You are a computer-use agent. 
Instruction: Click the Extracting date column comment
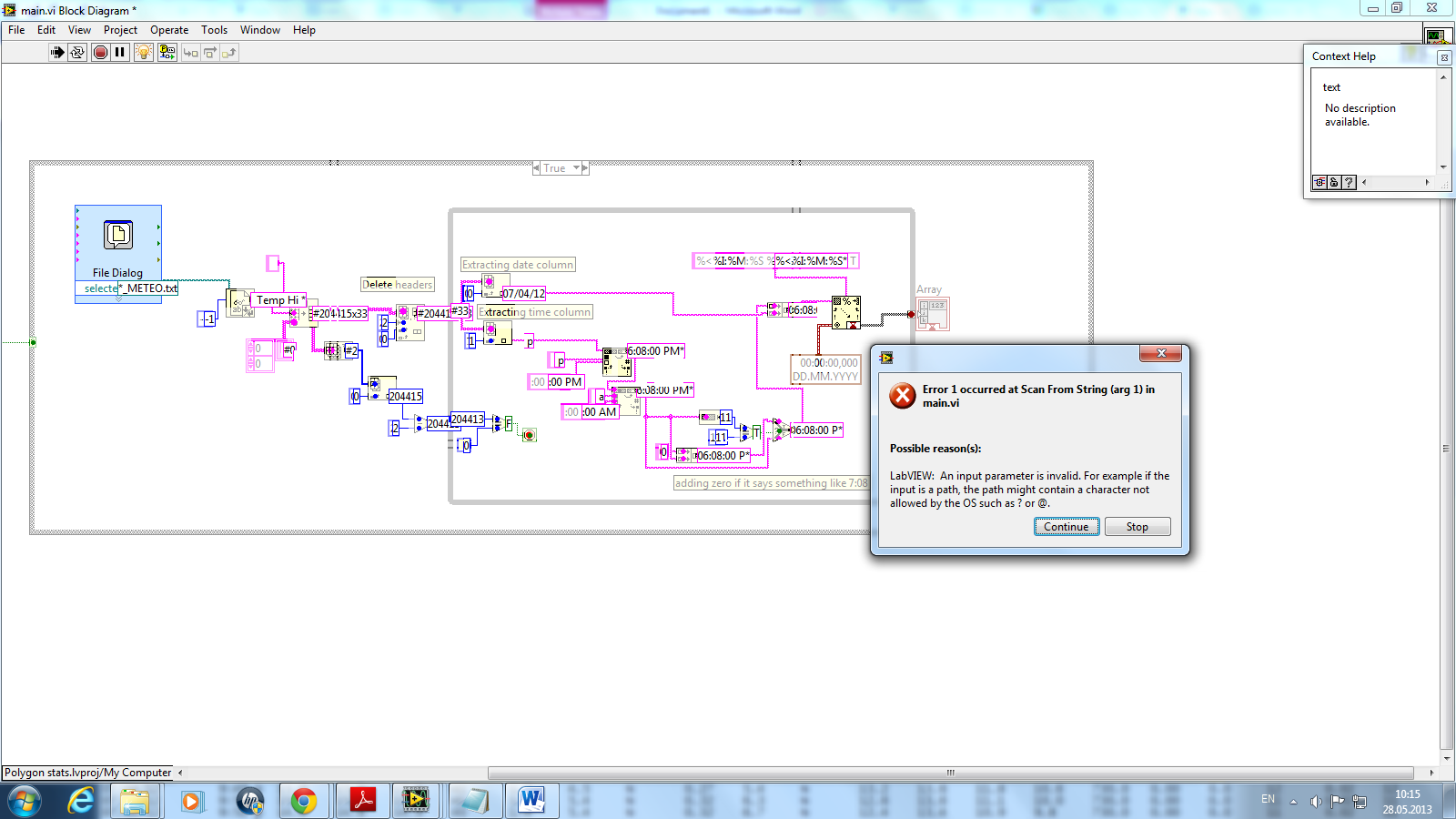tap(518, 265)
